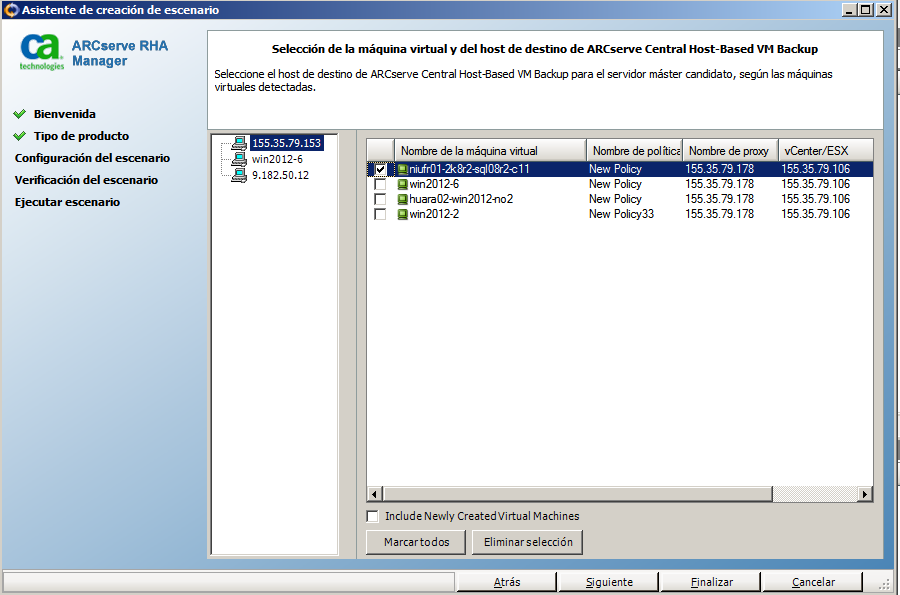Select the win2012-6 host in tree
The height and width of the screenshot is (595, 900).
(277, 159)
